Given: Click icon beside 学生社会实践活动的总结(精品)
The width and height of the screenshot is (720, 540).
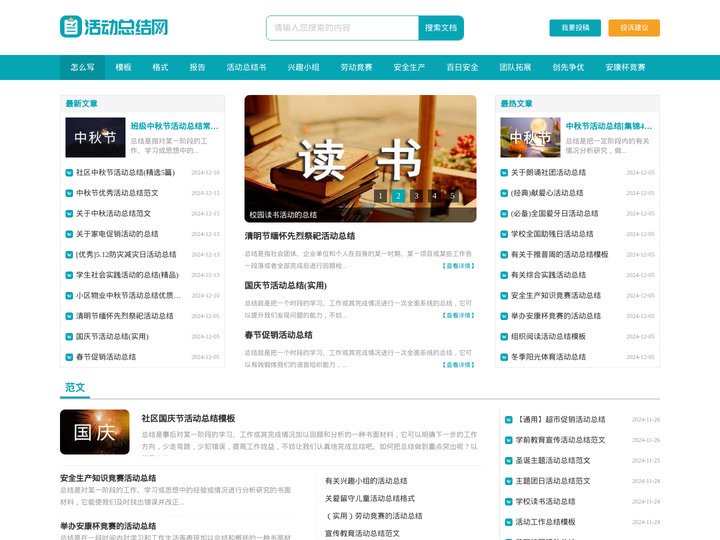Looking at the screenshot, I should click(x=69, y=275).
